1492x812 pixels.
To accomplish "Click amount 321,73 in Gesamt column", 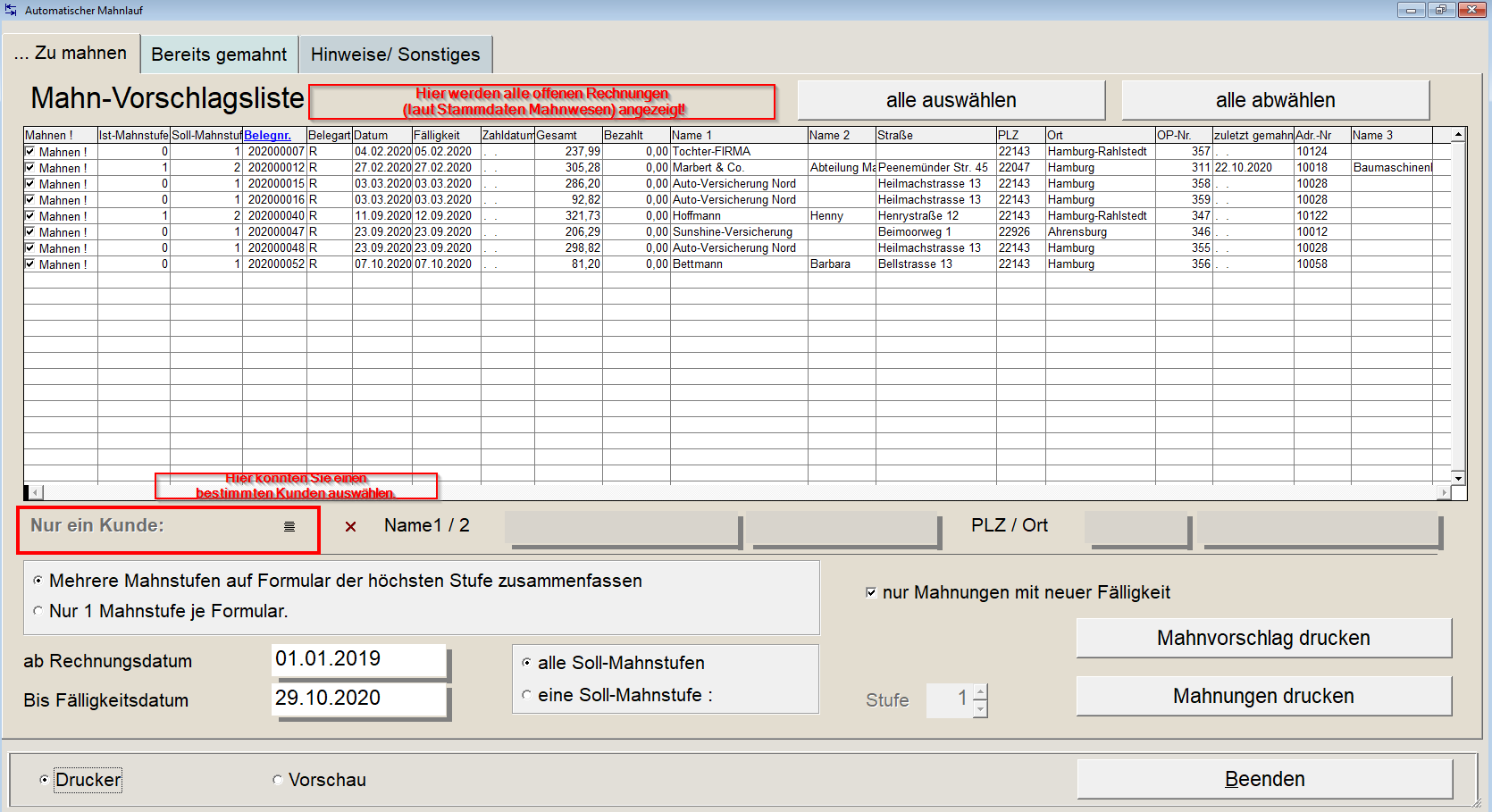I will pyautogui.click(x=568, y=216).
